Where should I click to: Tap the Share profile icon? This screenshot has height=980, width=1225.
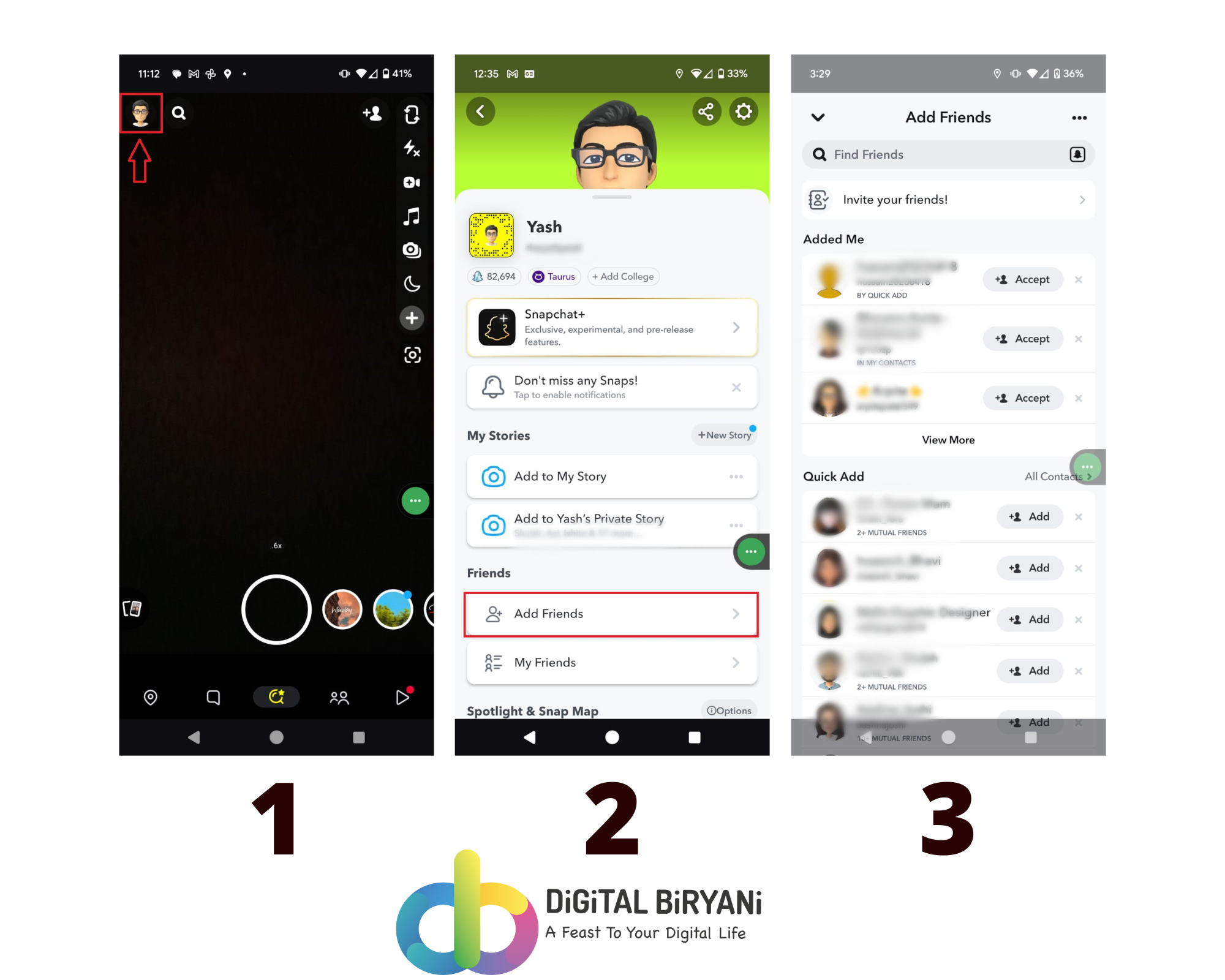(x=707, y=112)
